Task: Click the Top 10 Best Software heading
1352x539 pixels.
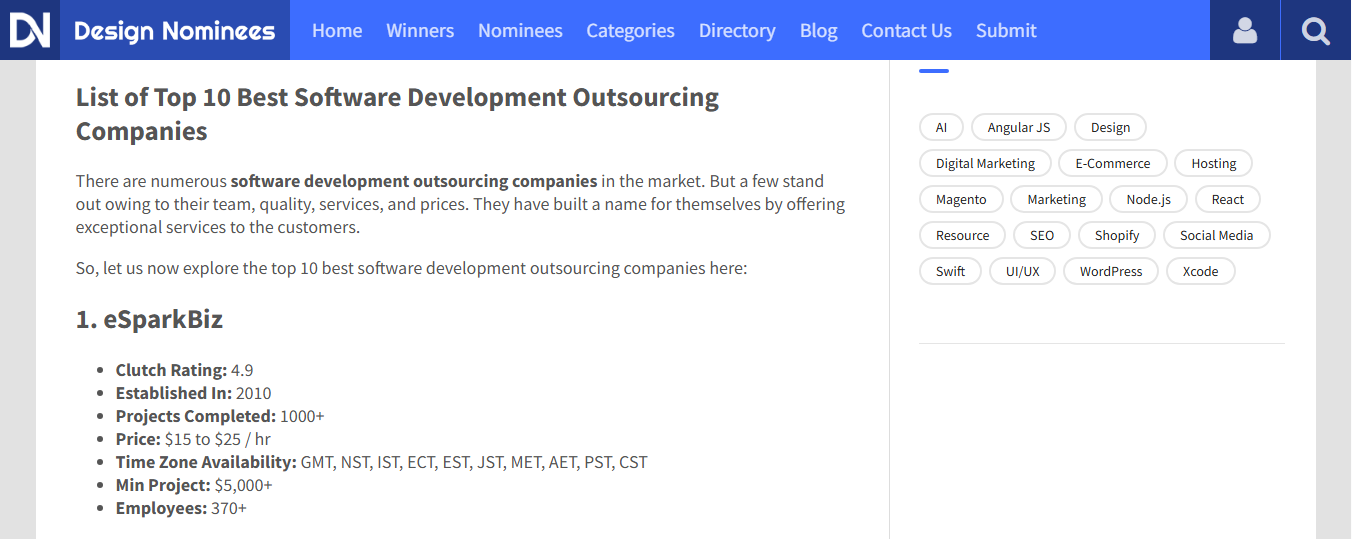Action: pos(397,114)
